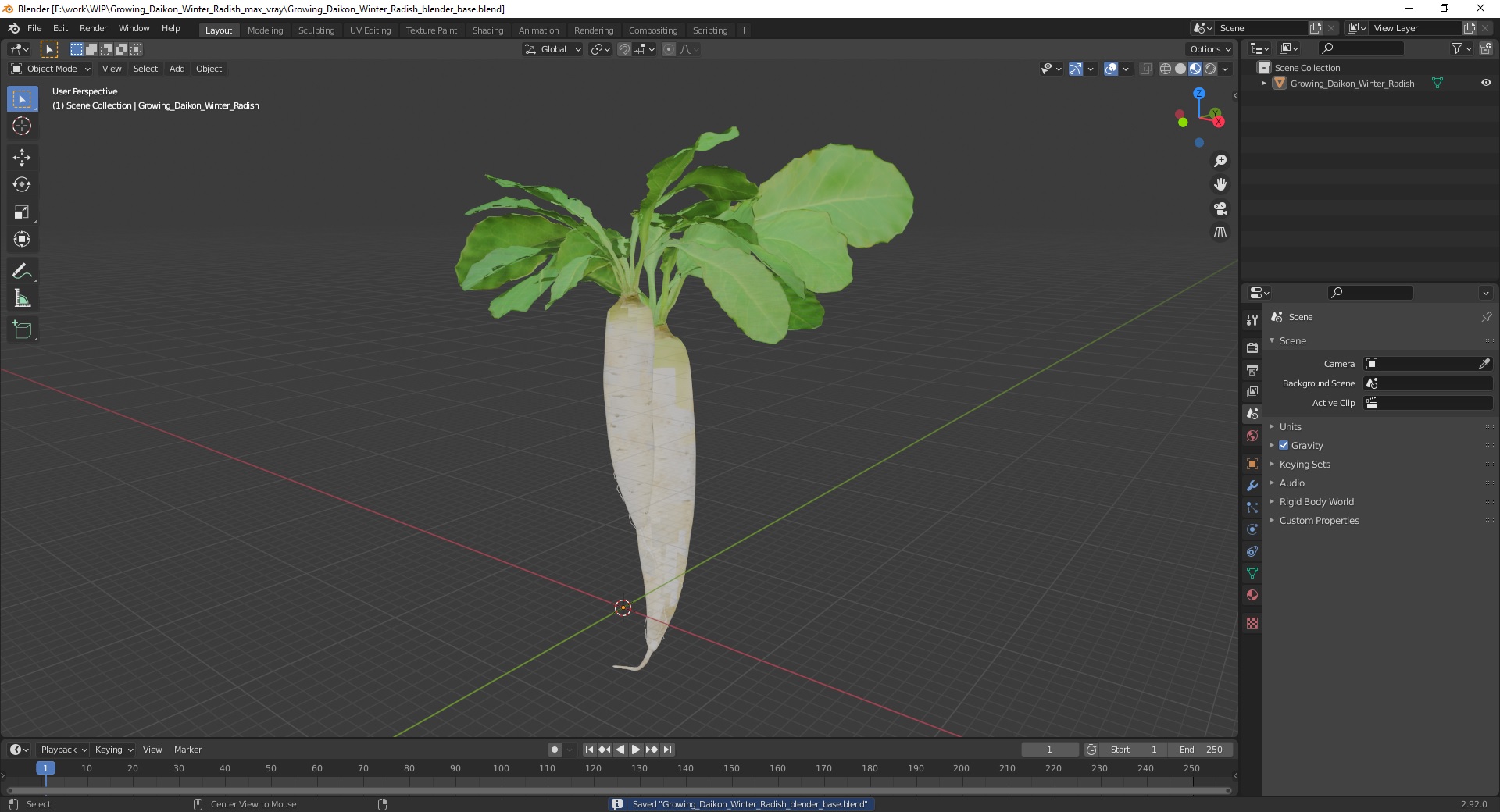Click the zoom viewport magnifier icon
Viewport: 1500px width, 812px height.
1220,161
